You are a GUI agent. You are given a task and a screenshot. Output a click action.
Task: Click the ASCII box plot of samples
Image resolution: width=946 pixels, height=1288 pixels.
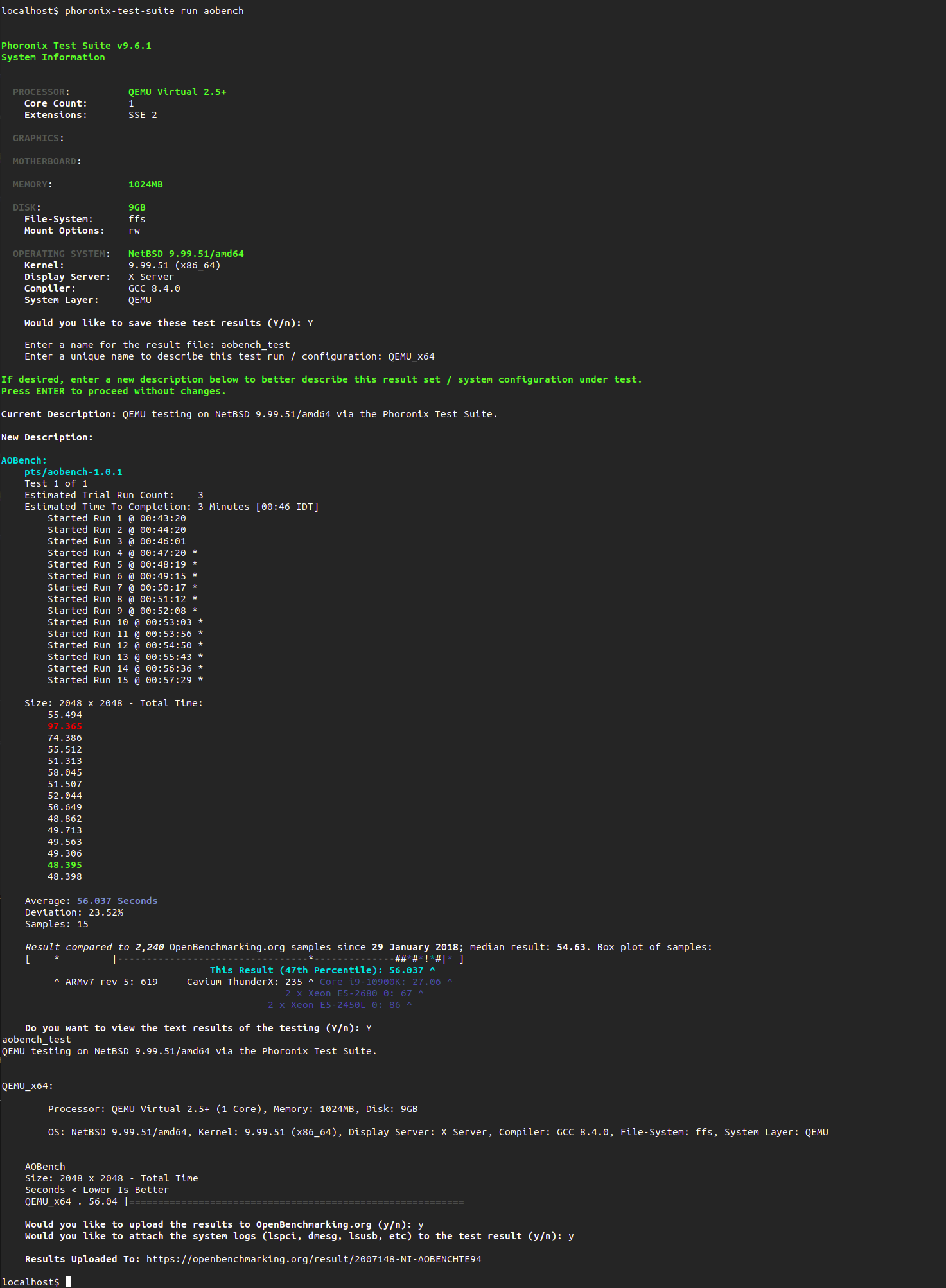244,959
